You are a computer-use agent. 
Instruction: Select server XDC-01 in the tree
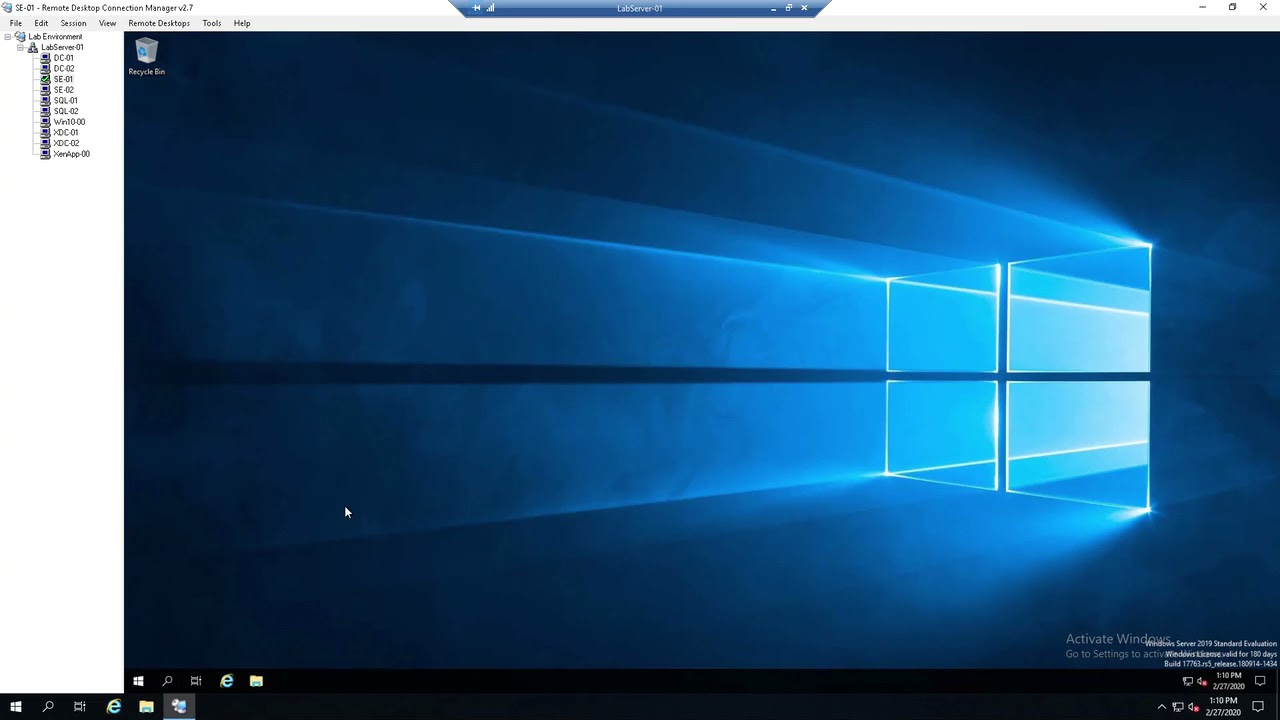tap(65, 133)
